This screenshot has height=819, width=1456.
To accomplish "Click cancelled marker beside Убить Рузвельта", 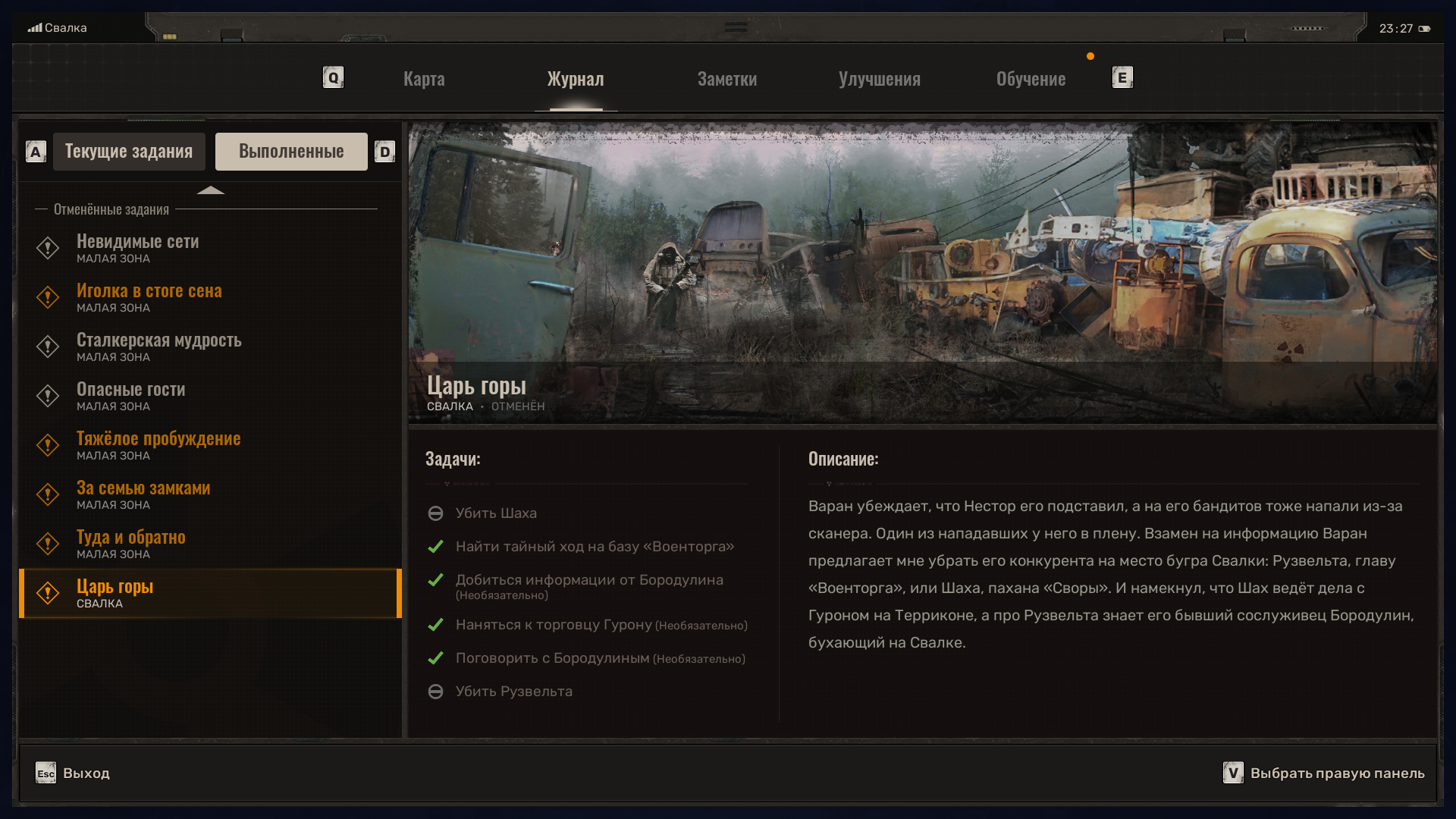I will (435, 692).
